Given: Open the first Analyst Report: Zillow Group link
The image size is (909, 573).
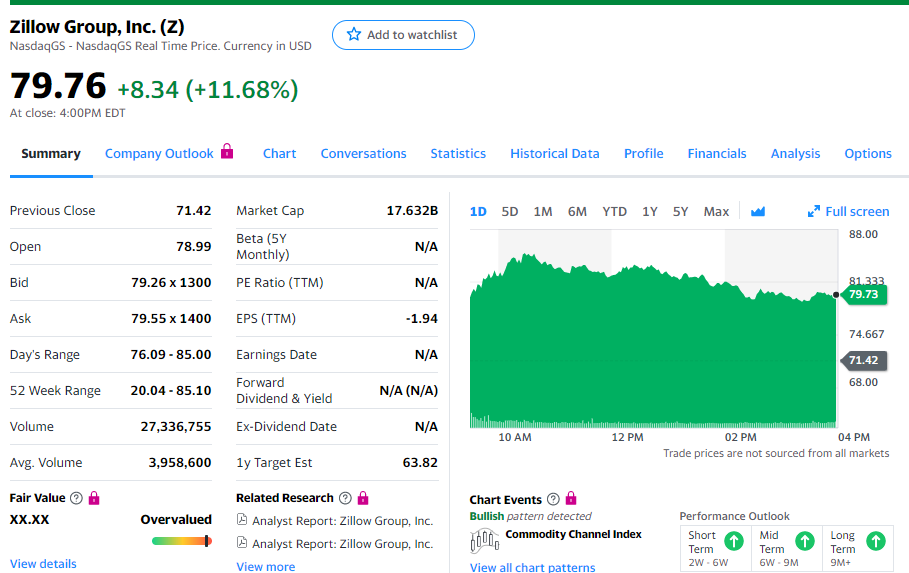Looking at the screenshot, I should click(x=342, y=521).
